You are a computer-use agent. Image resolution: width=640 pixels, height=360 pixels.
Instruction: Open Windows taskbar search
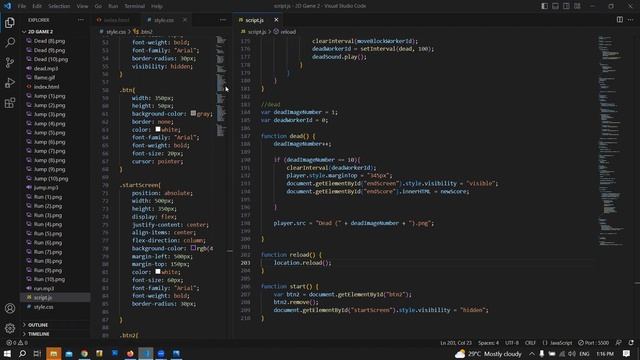click(22, 353)
